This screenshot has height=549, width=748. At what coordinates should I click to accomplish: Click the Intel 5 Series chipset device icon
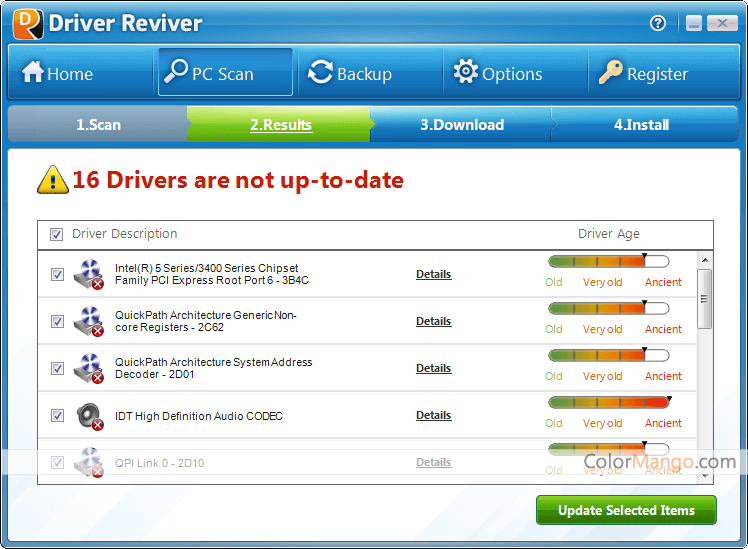[89, 274]
